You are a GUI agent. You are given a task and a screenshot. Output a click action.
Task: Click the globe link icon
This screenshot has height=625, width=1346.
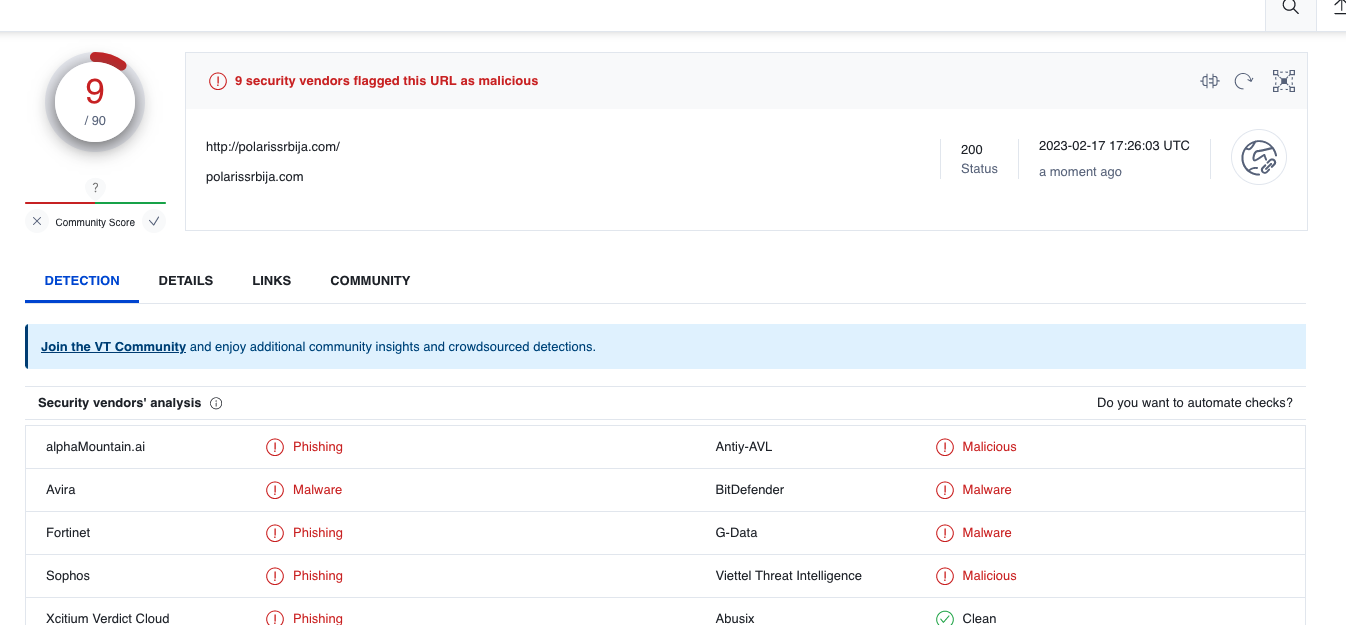tap(1259, 157)
